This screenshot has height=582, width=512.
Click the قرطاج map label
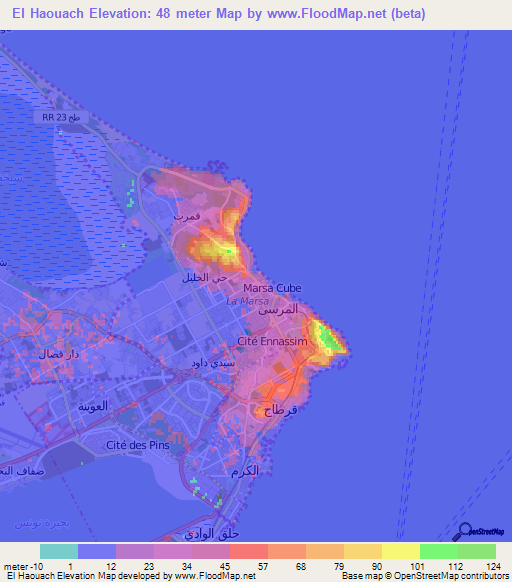[281, 411]
